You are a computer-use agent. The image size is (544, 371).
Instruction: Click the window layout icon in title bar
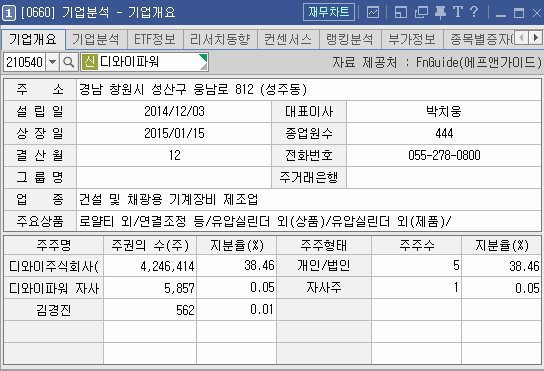click(x=401, y=13)
